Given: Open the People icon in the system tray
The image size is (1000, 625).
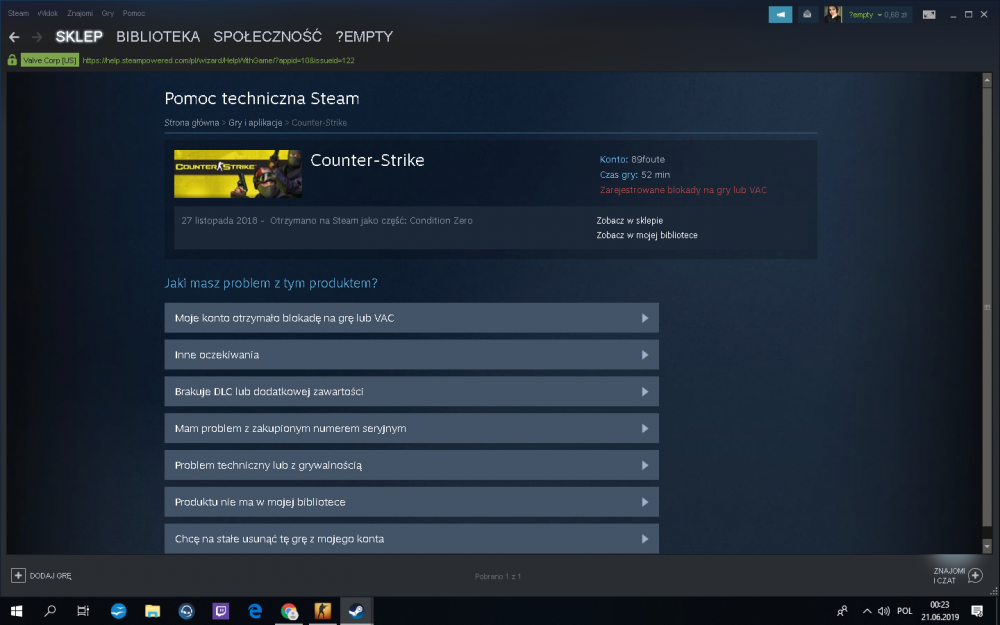Looking at the screenshot, I should click(842, 611).
